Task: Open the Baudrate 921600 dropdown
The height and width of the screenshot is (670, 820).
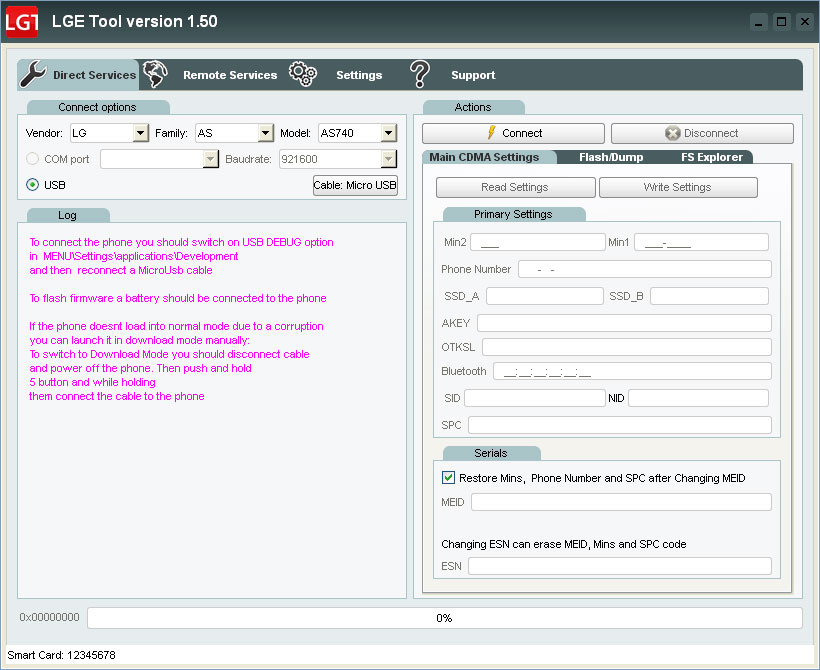Action: pos(389,159)
